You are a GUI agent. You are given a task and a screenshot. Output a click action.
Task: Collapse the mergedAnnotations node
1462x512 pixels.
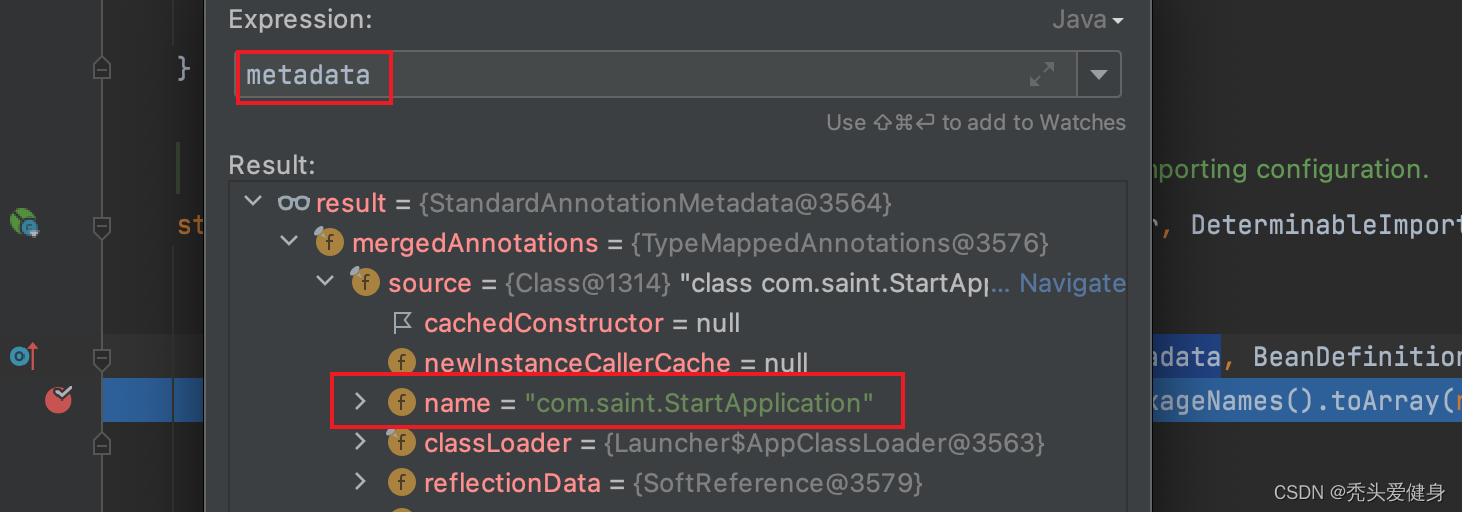289,243
